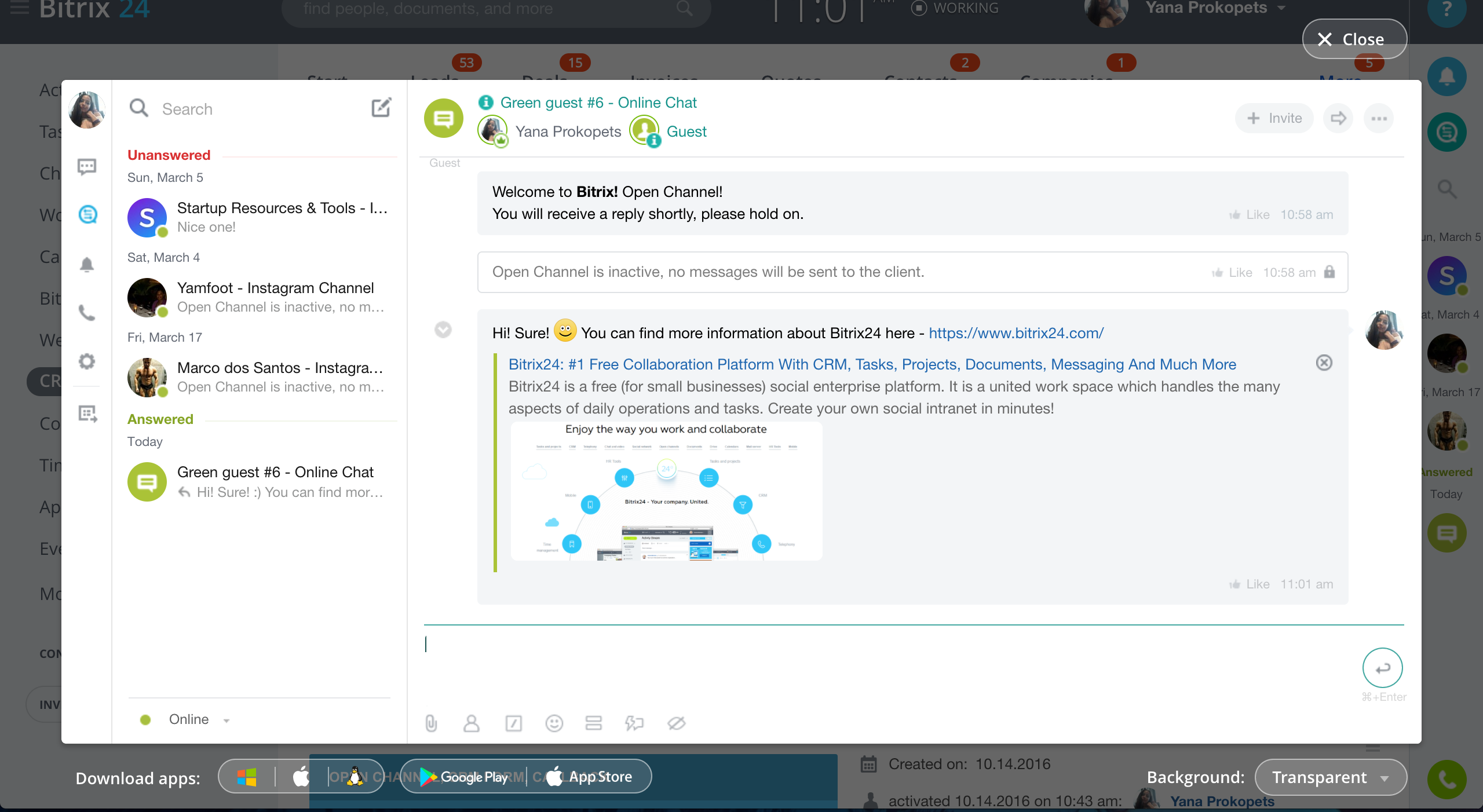The width and height of the screenshot is (1483, 812).
Task: Click the forward message arrow icon
Action: [1339, 117]
